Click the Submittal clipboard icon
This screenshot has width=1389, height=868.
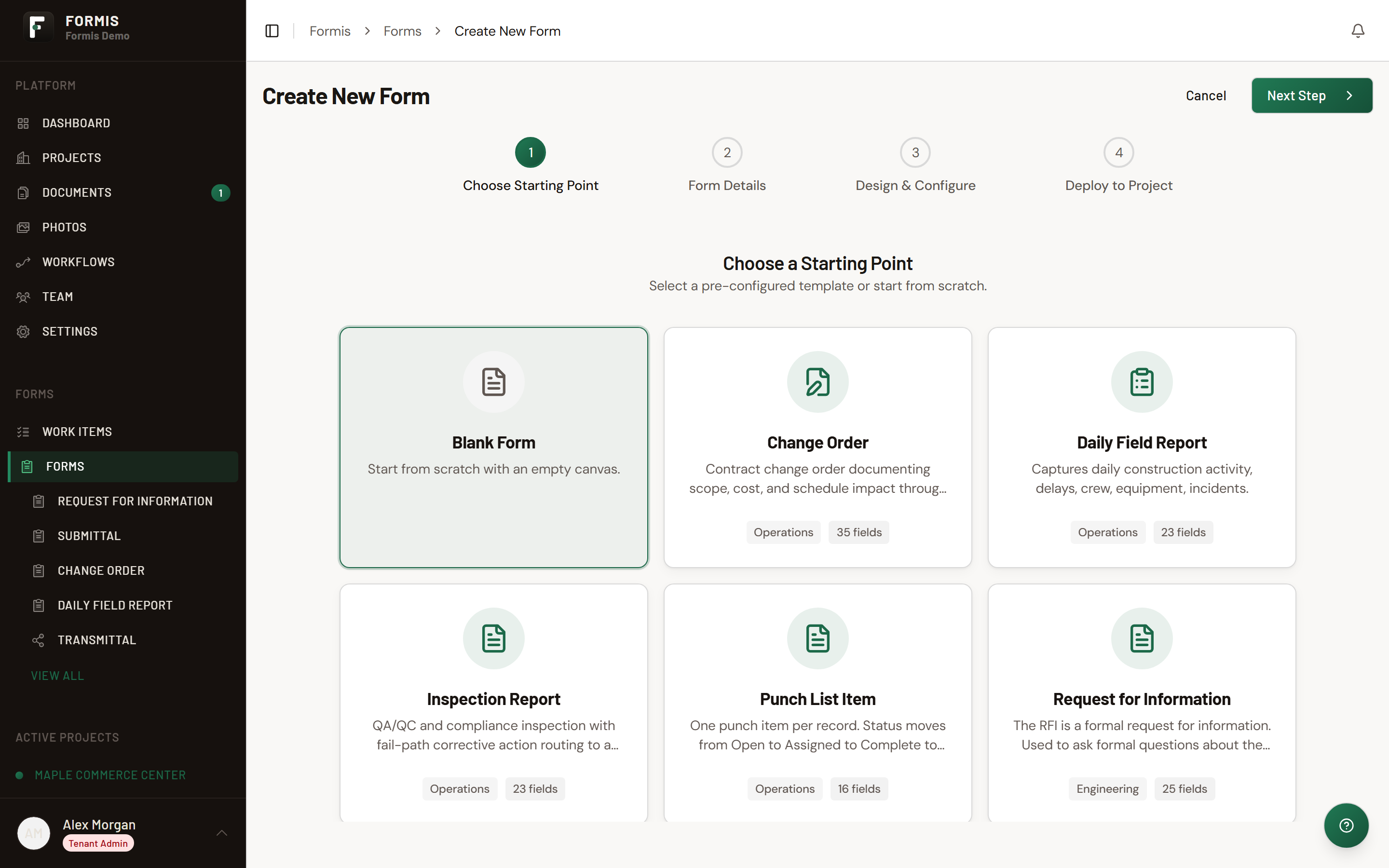39,536
